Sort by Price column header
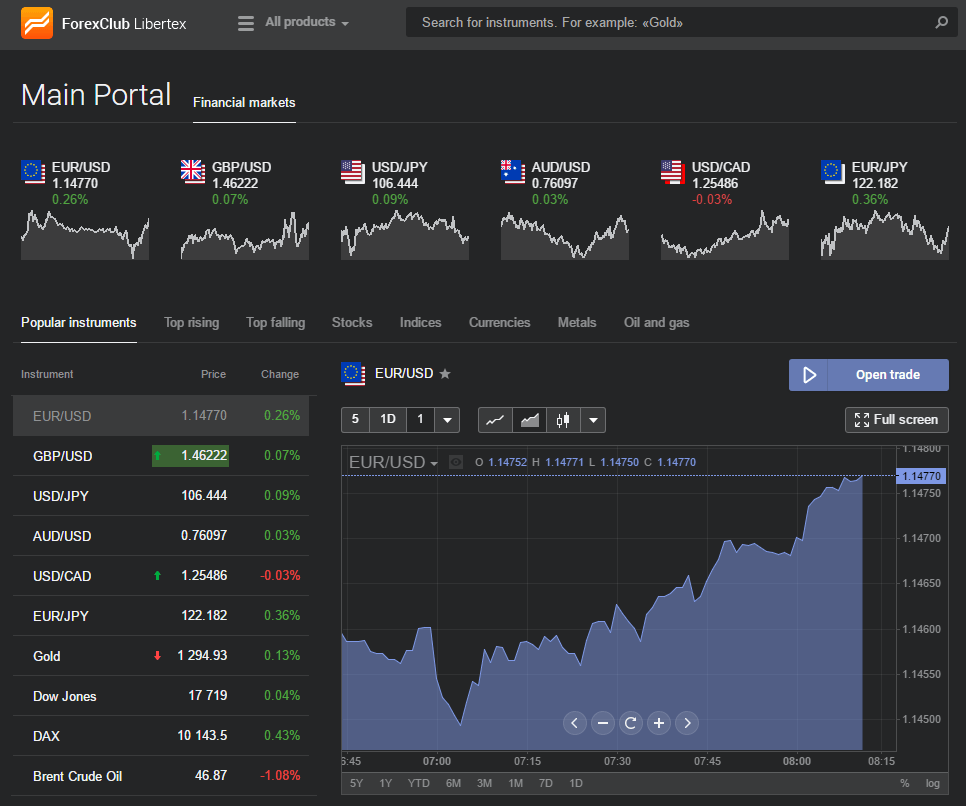Viewport: 966px width, 806px height. point(213,374)
